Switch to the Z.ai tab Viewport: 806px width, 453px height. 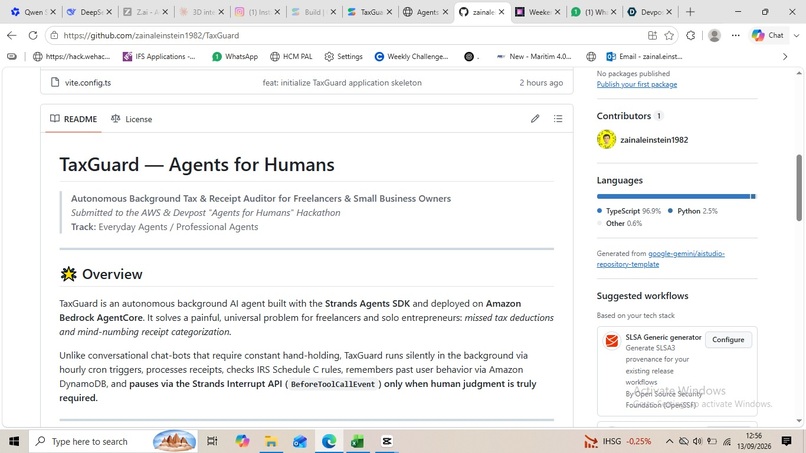[141, 12]
